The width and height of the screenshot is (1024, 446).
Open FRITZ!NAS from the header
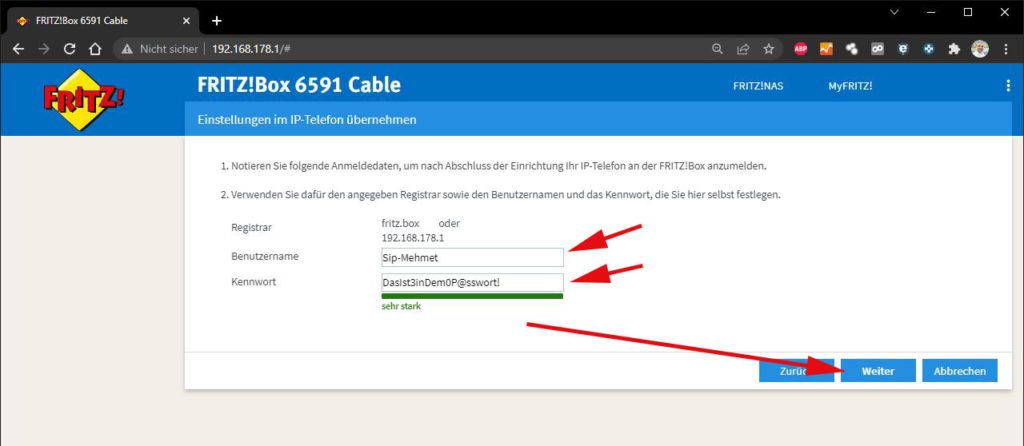[x=758, y=86]
